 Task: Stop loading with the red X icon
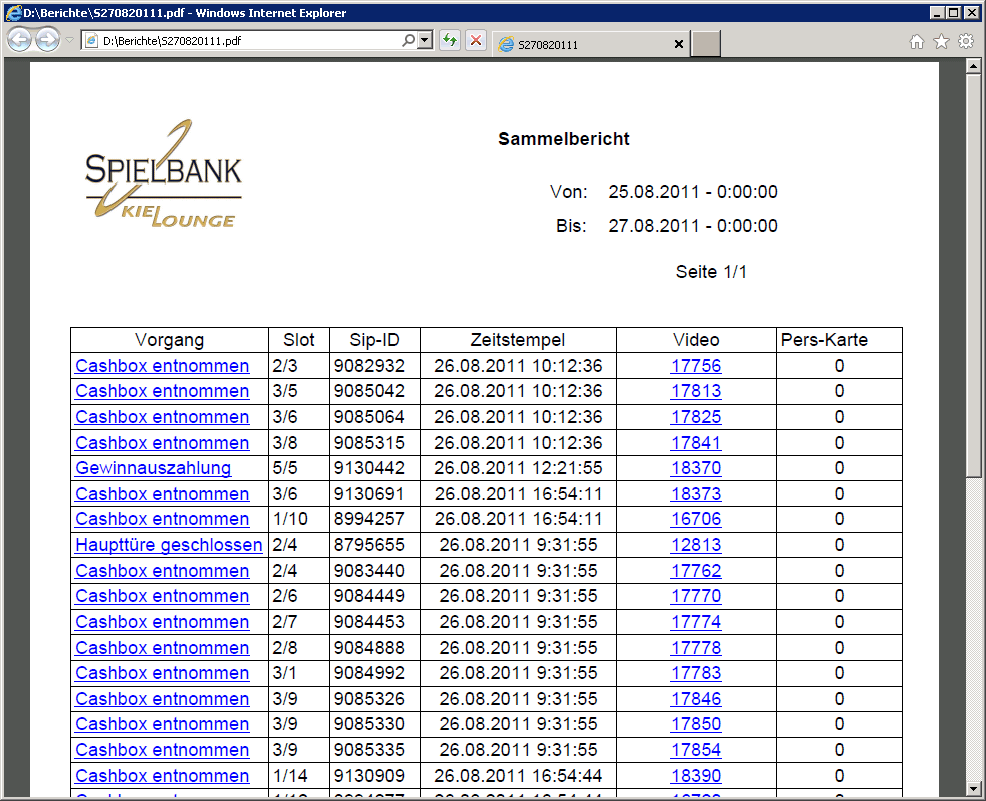click(476, 41)
